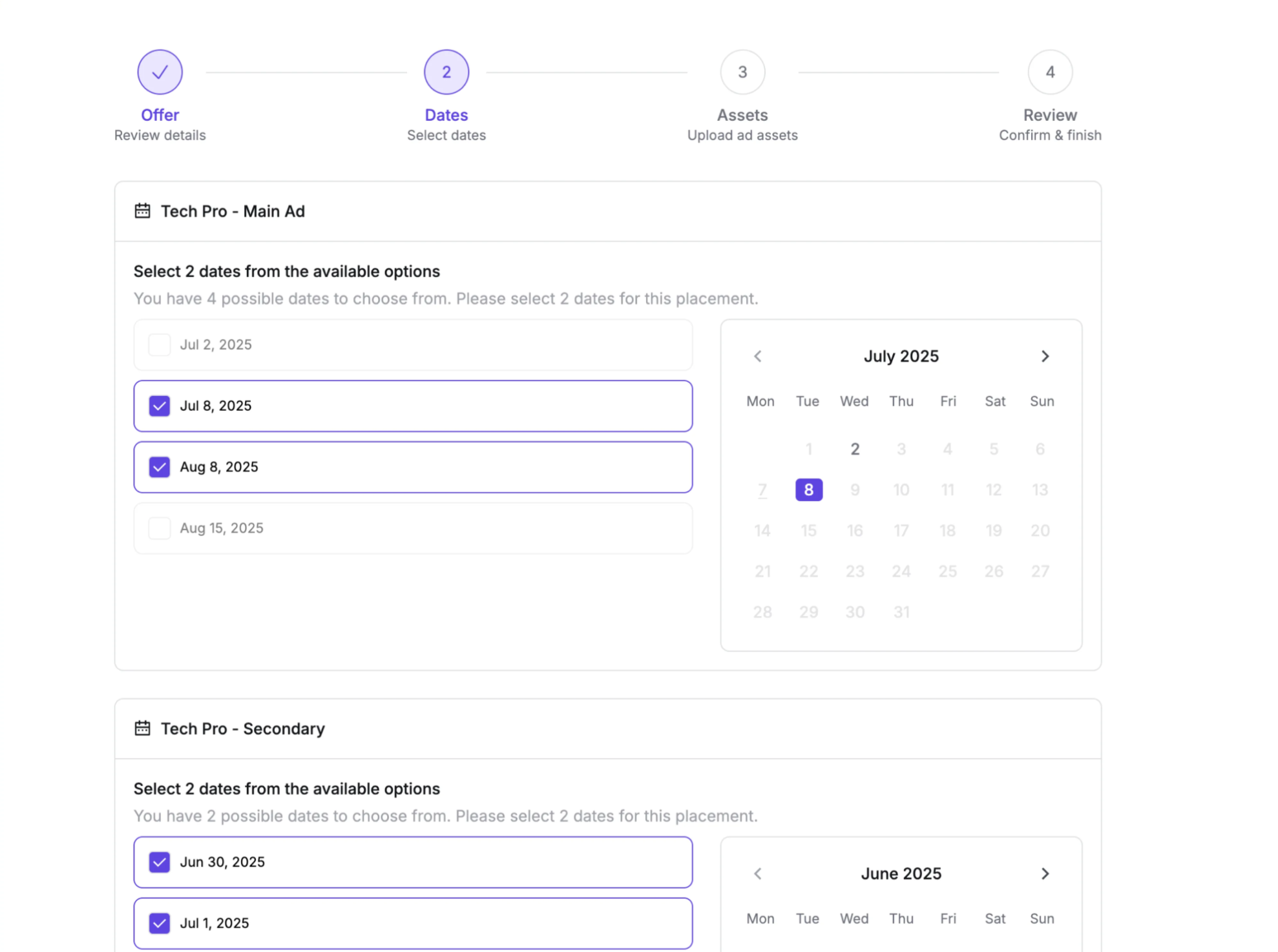
Task: Click the completed Offer step checkmark circle
Action: [160, 72]
